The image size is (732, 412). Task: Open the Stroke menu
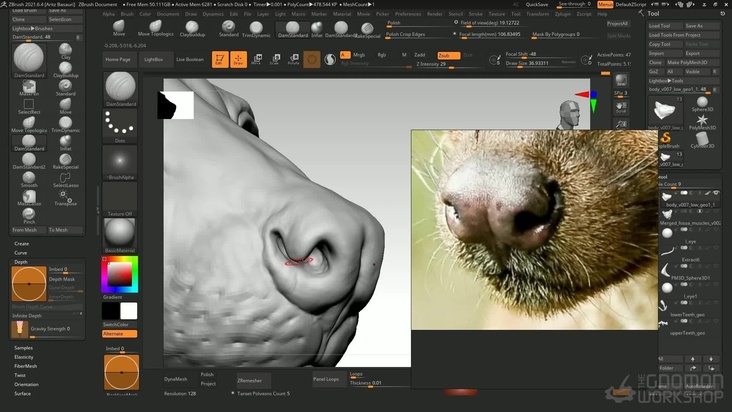476,14
